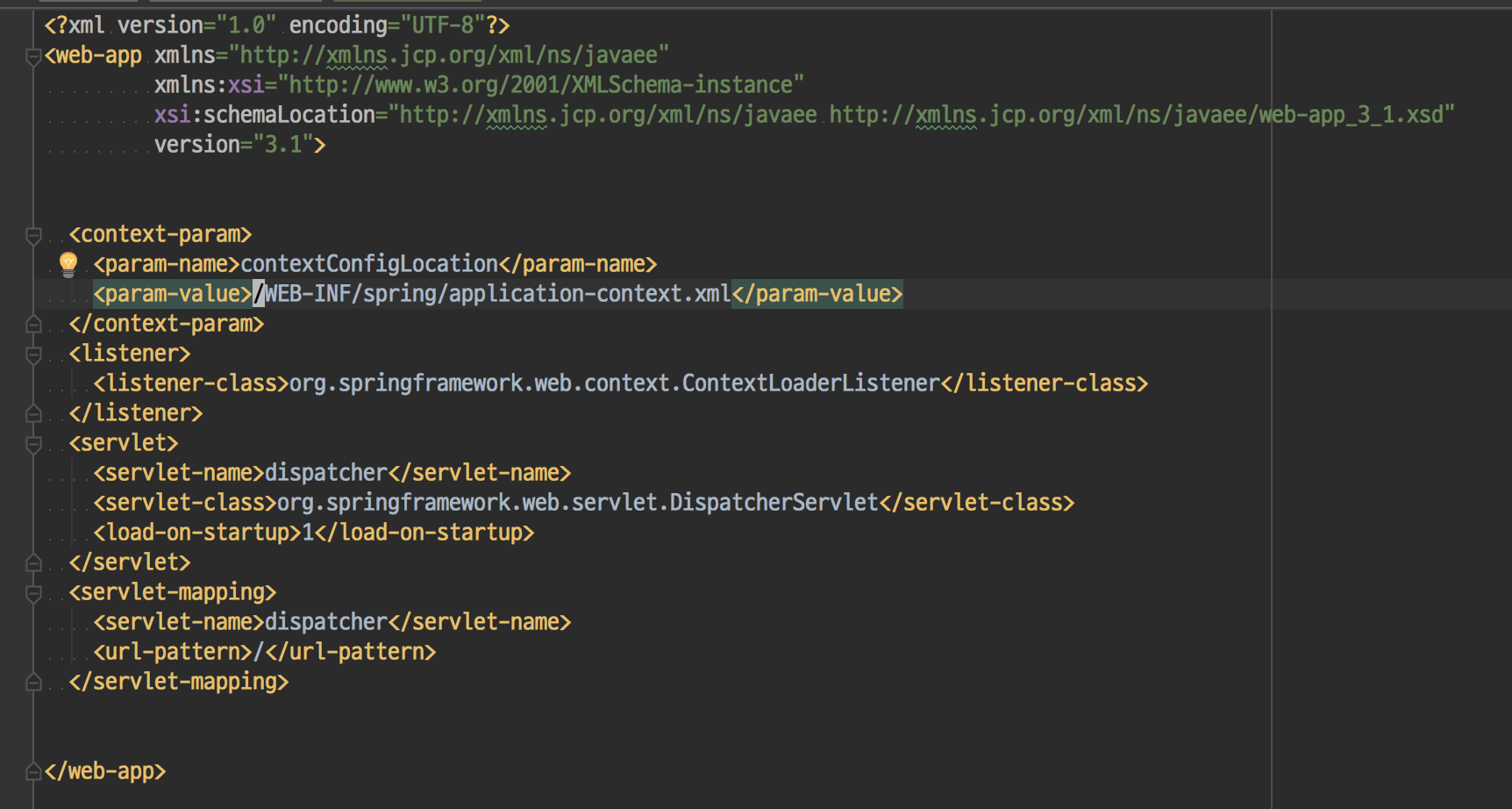Click dispatcher name inside servlet block

coord(326,473)
